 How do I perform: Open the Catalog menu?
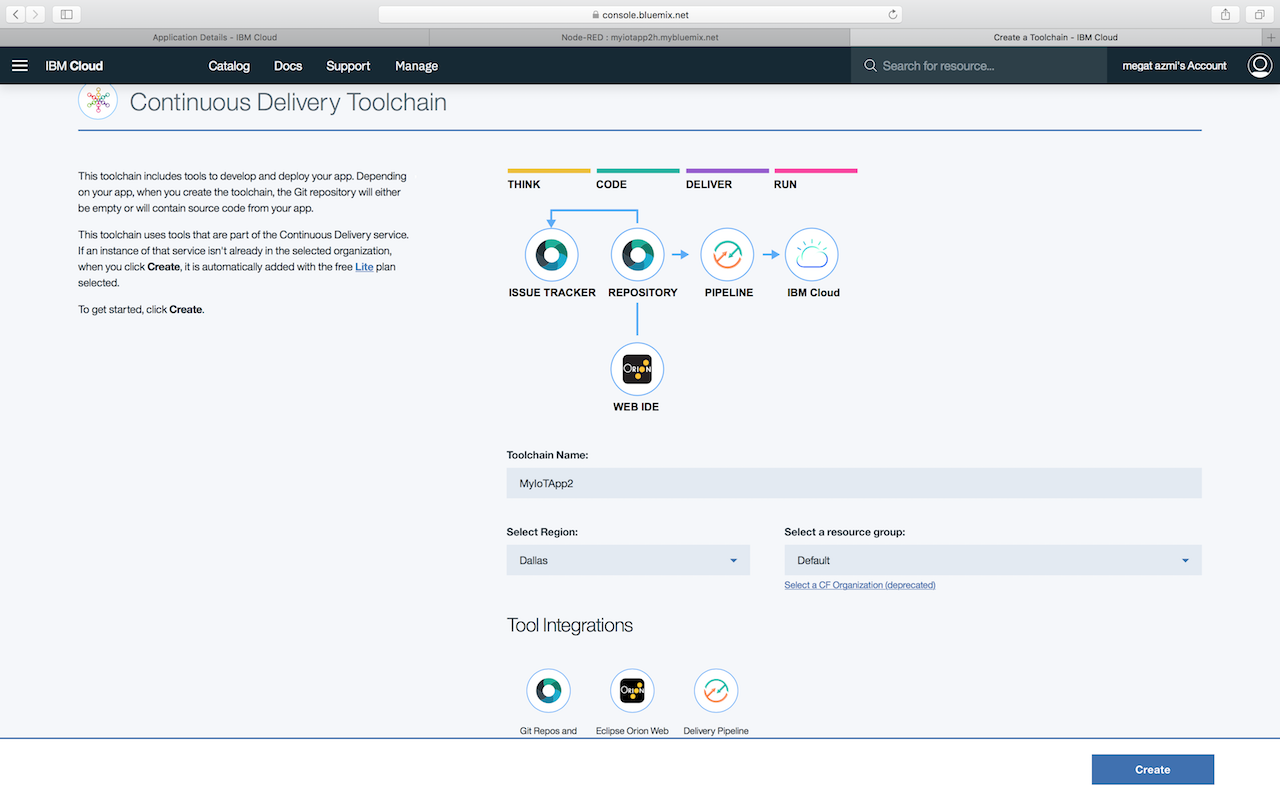tap(229, 66)
